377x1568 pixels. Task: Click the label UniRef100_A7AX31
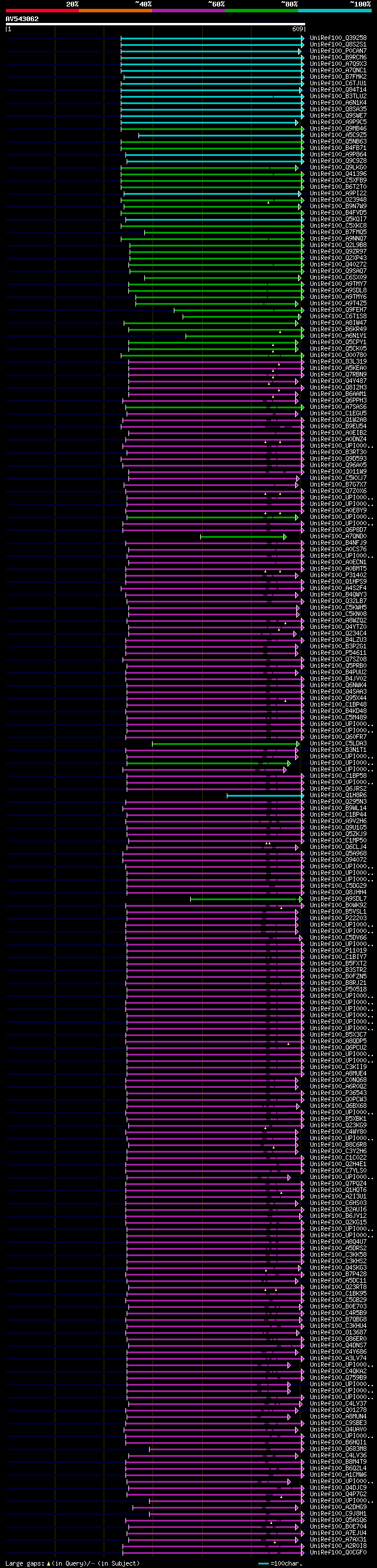[338, 1540]
